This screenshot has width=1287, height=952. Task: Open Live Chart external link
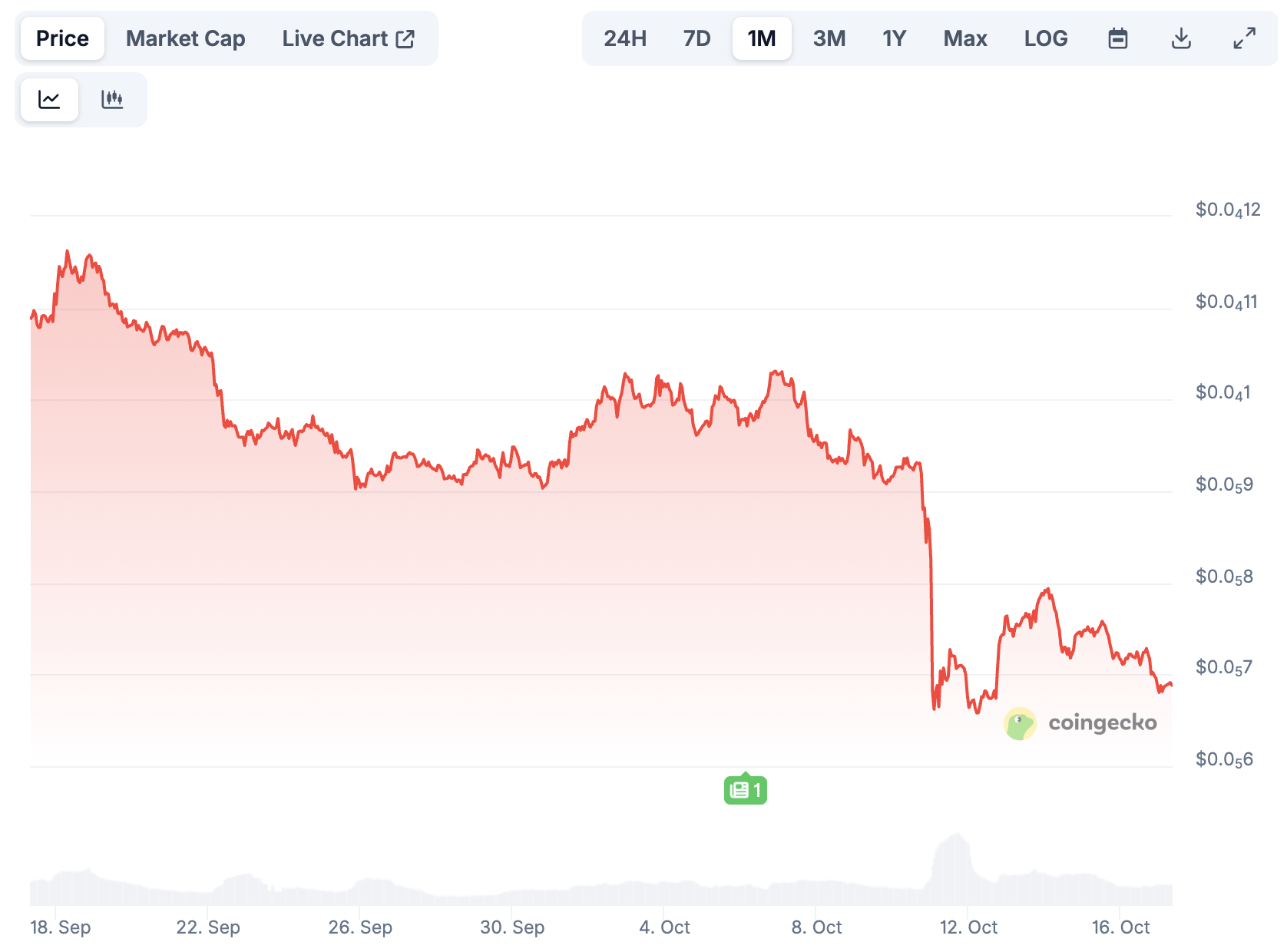(348, 38)
